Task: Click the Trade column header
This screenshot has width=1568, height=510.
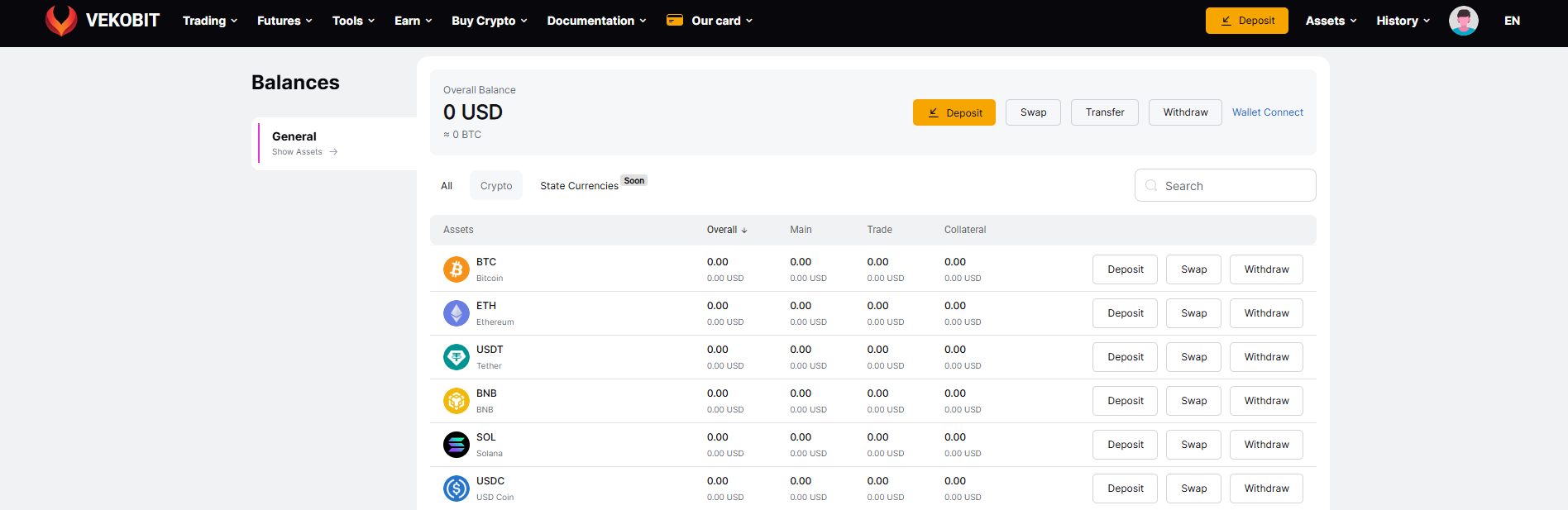Action: tap(879, 230)
